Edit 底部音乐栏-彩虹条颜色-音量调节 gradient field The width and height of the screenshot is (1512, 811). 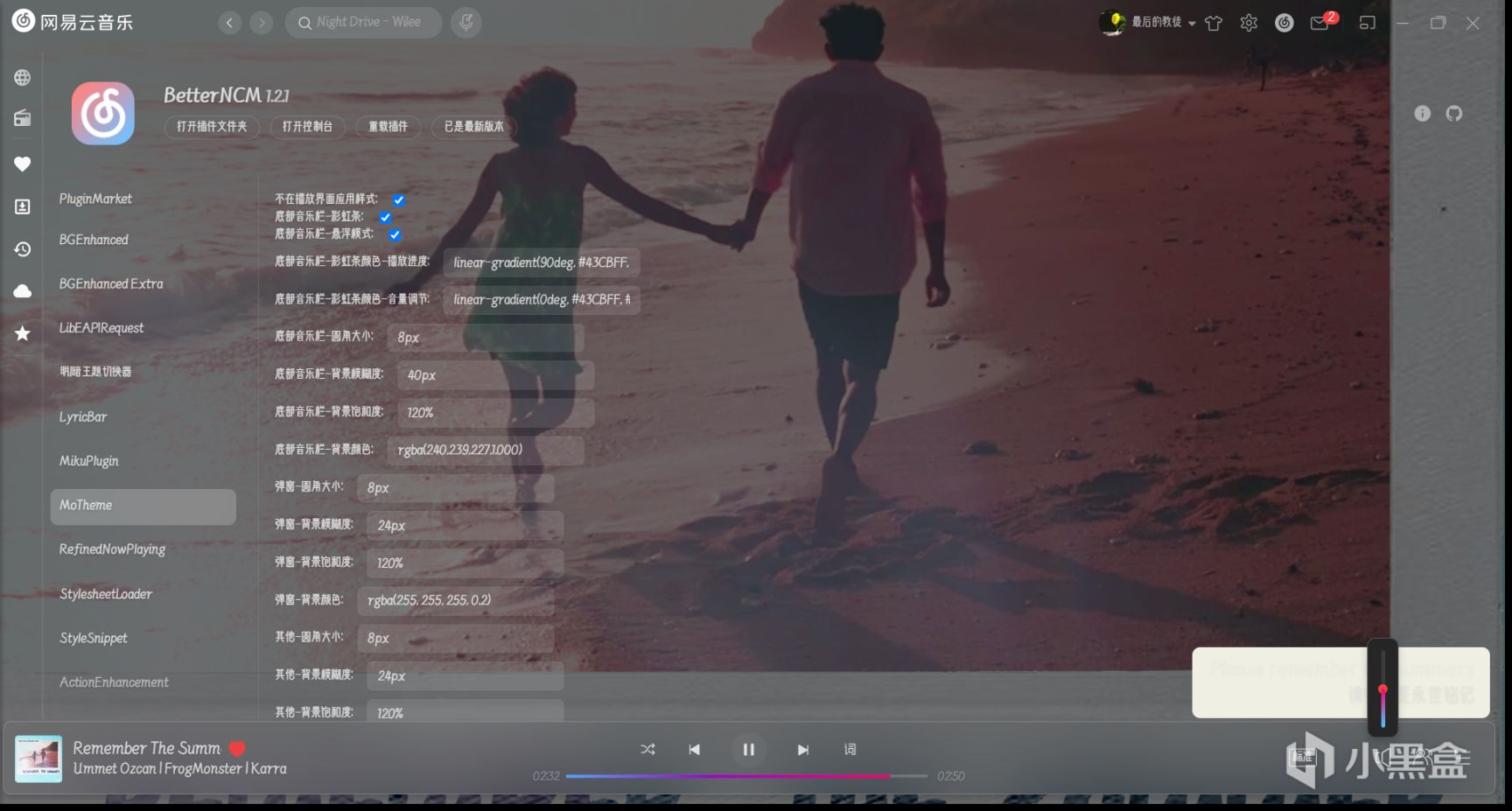542,300
